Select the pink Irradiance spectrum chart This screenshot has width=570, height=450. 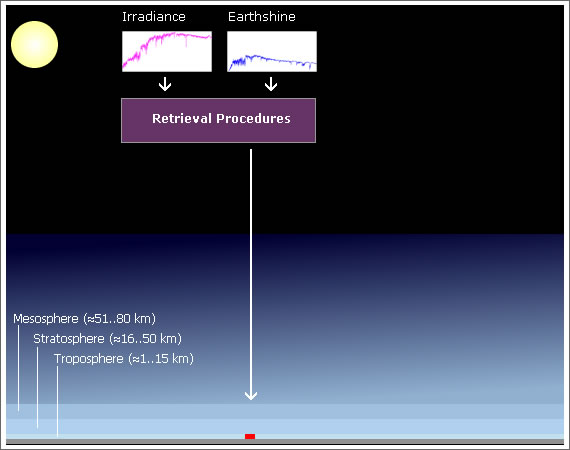[x=167, y=51]
